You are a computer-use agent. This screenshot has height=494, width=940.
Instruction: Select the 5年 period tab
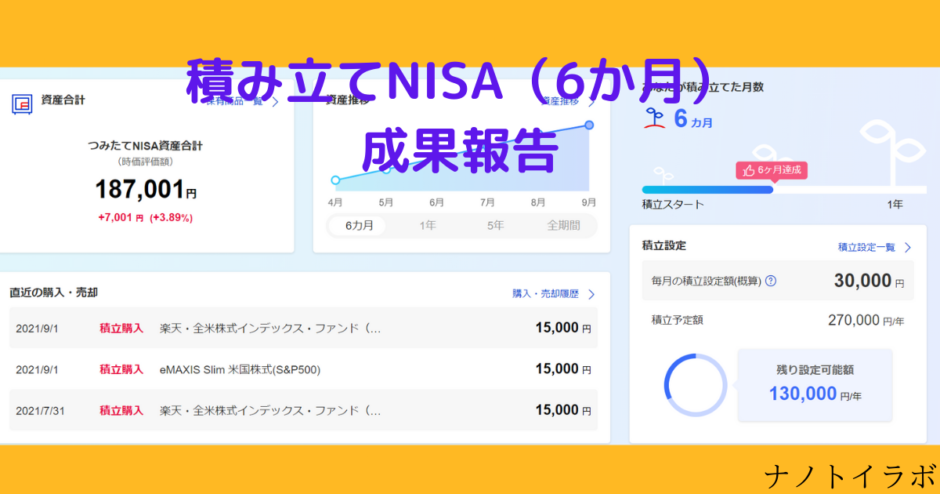(x=495, y=225)
